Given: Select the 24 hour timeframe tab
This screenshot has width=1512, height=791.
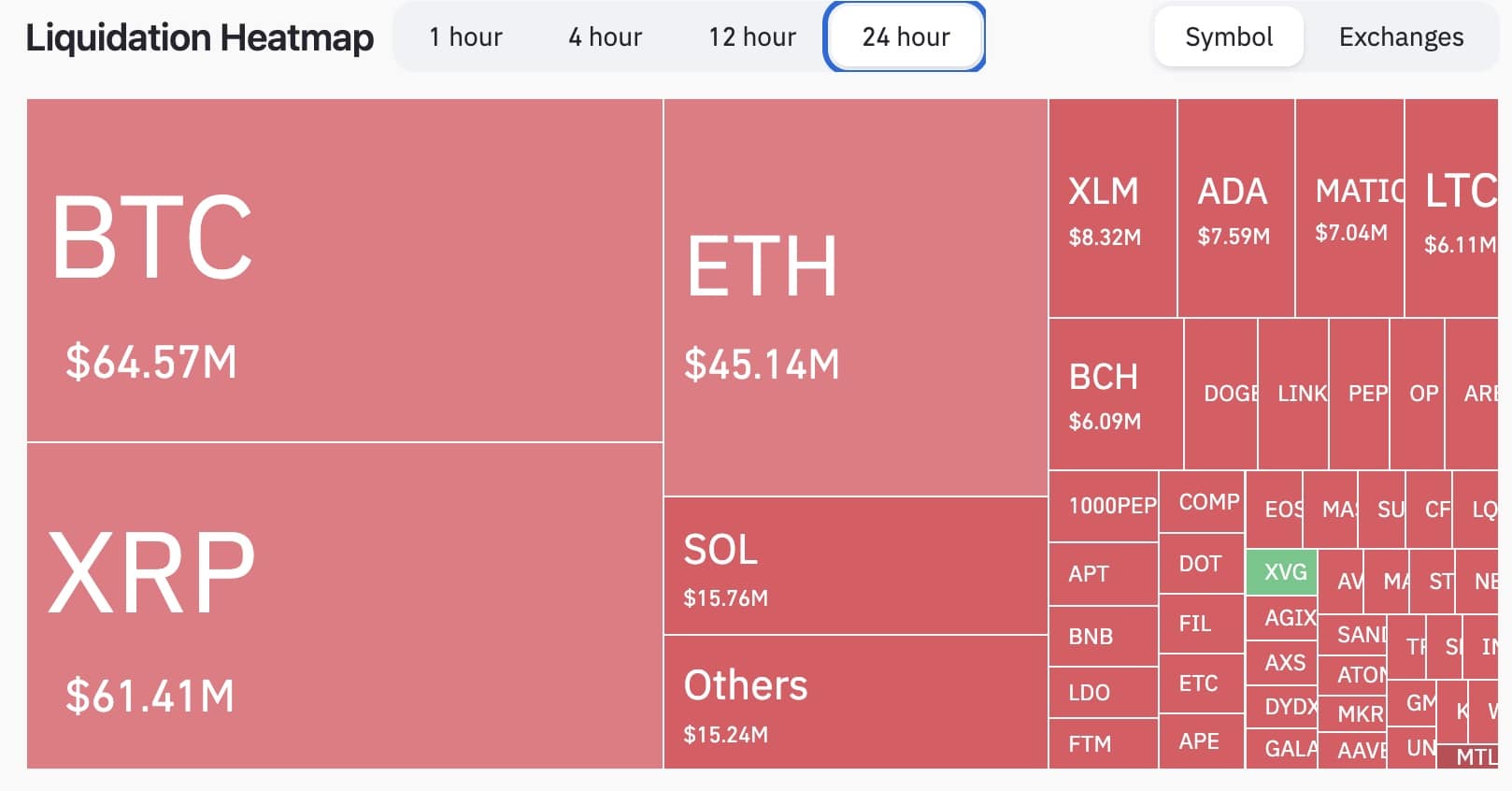Looking at the screenshot, I should point(905,37).
